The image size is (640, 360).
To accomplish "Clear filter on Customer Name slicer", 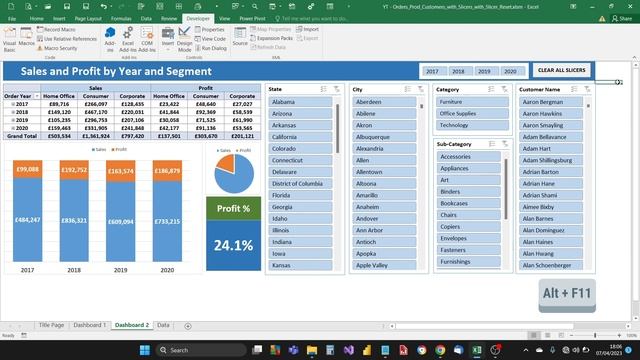I will point(587,89).
